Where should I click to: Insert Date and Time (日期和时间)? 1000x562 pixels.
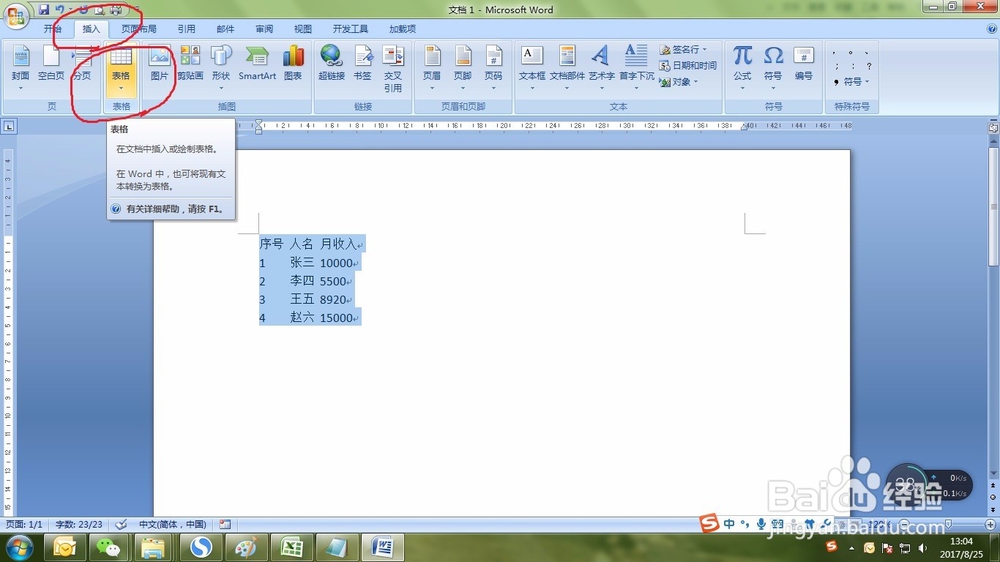[x=688, y=65]
